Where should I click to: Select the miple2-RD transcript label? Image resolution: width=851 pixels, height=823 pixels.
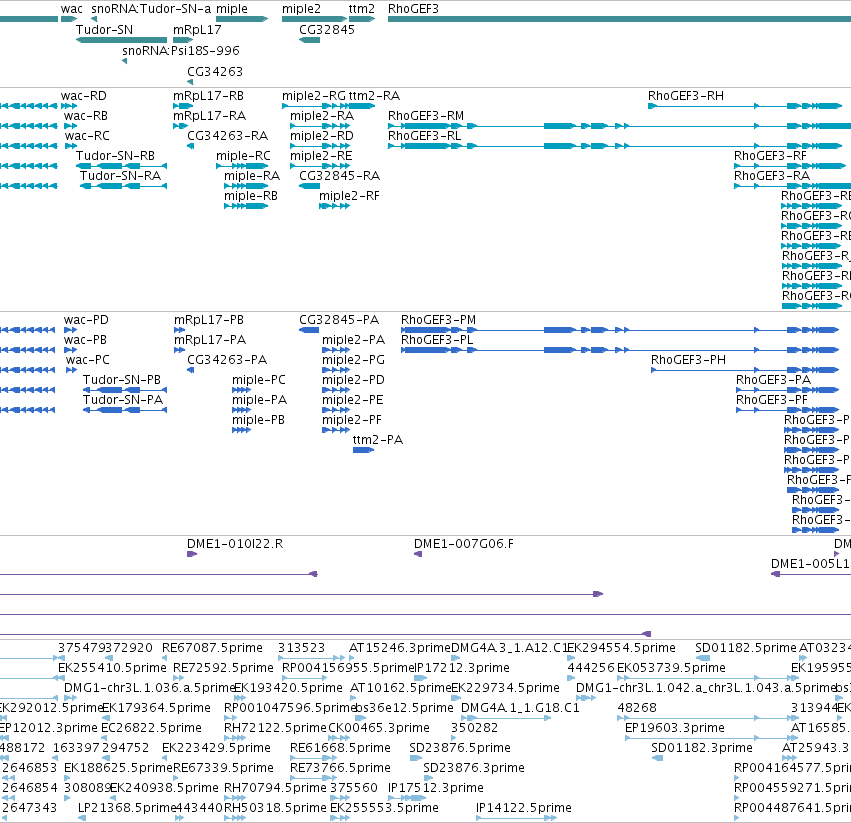pyautogui.click(x=322, y=136)
